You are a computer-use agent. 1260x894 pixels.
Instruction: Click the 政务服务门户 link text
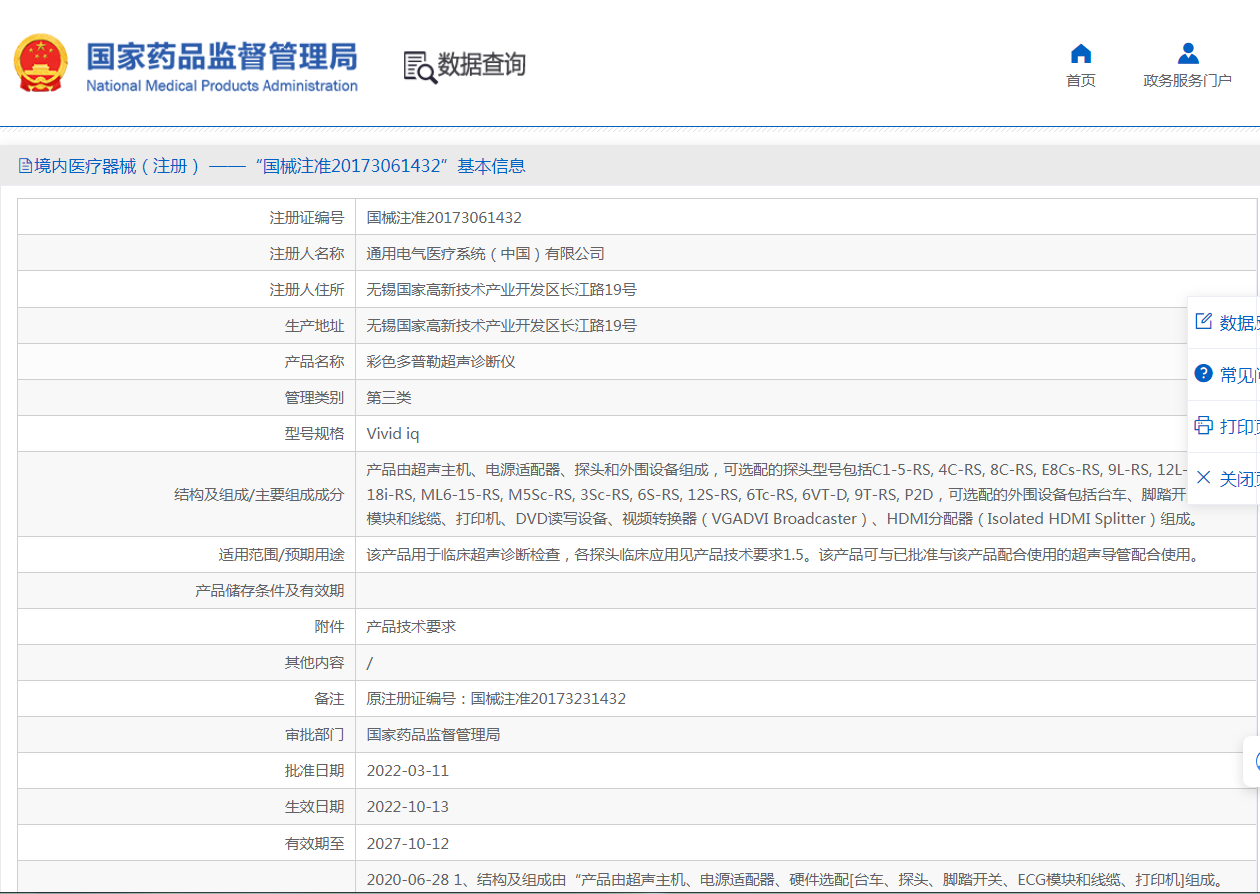pos(1187,81)
